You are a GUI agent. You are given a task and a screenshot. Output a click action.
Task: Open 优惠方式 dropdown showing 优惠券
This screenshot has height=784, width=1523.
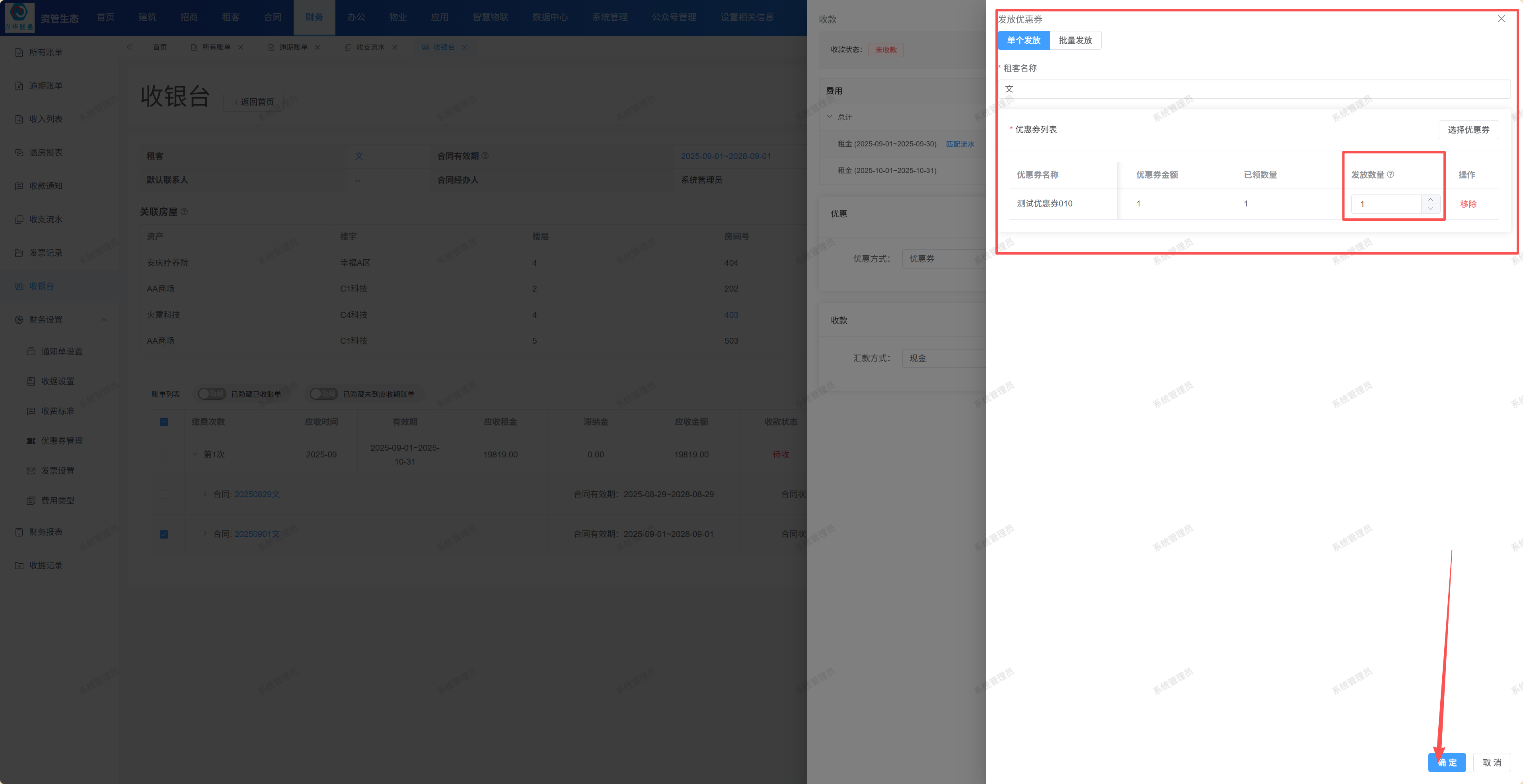click(x=943, y=259)
